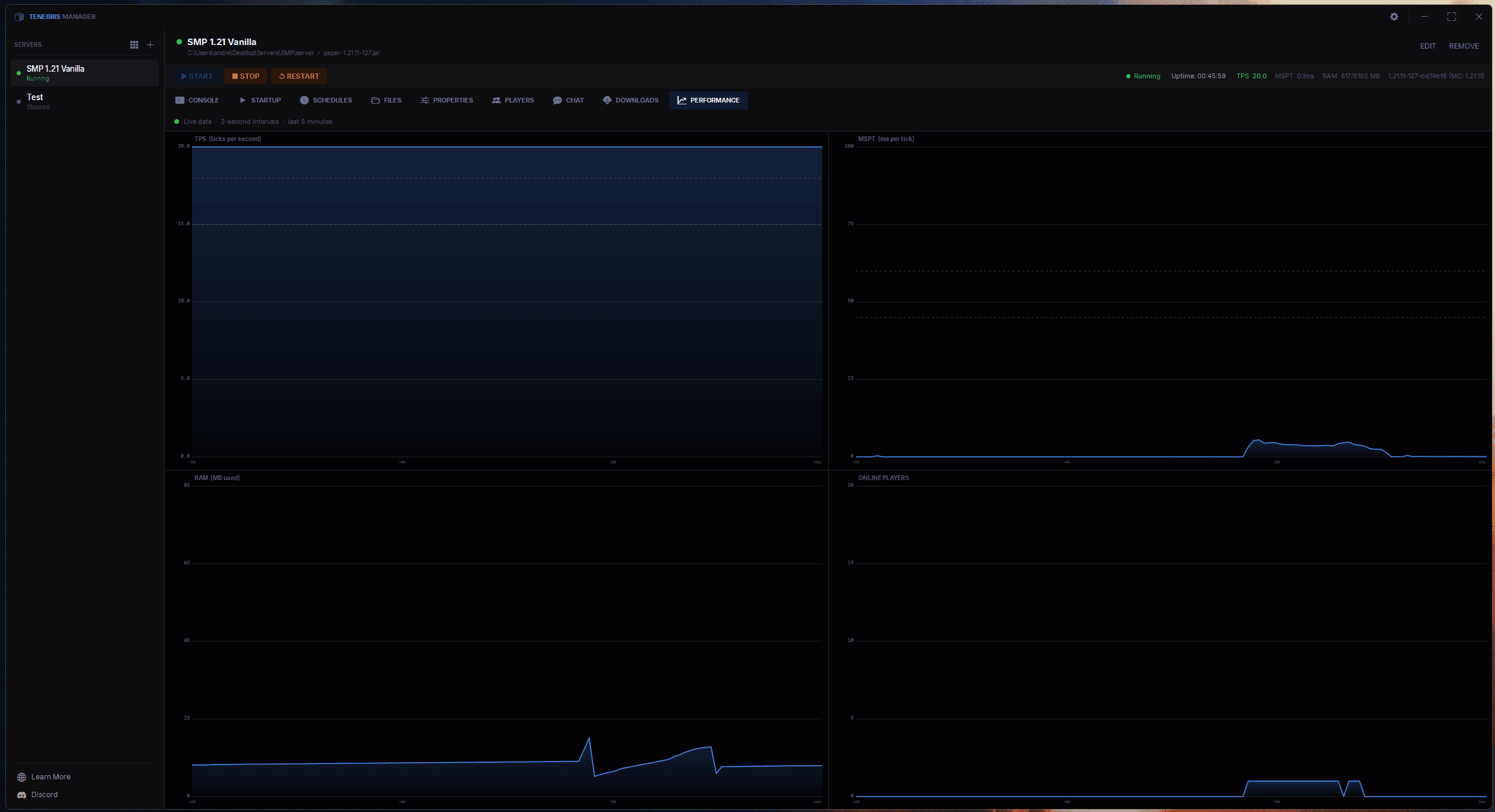Click the green Running status in header
The height and width of the screenshot is (812, 1495).
(1143, 76)
